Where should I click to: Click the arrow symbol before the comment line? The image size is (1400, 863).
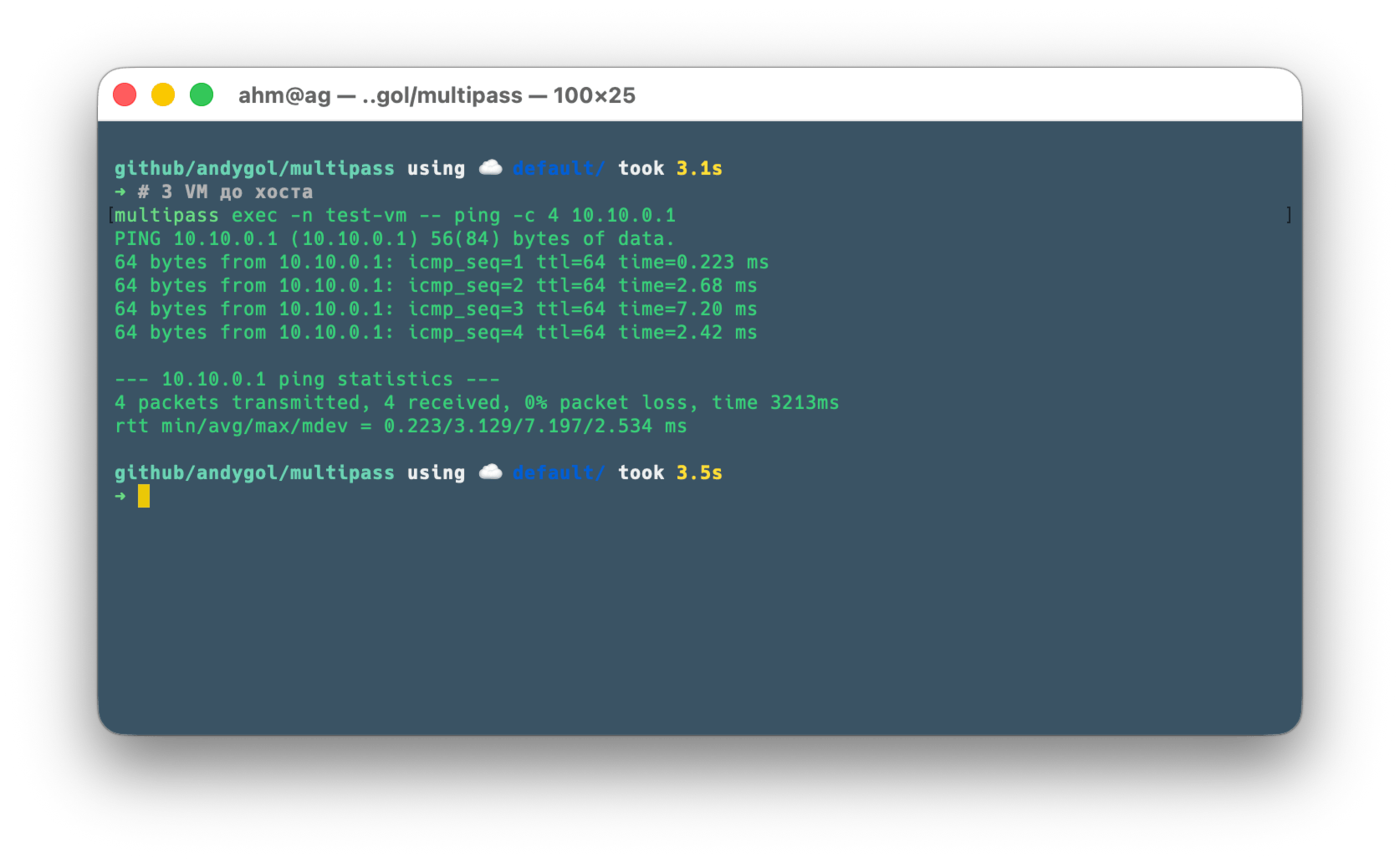point(120,191)
